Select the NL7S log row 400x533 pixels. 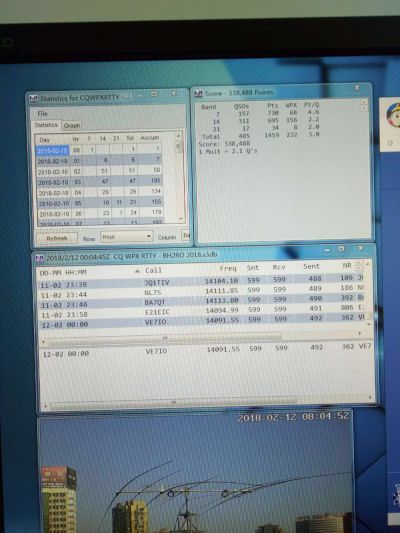click(x=202, y=291)
